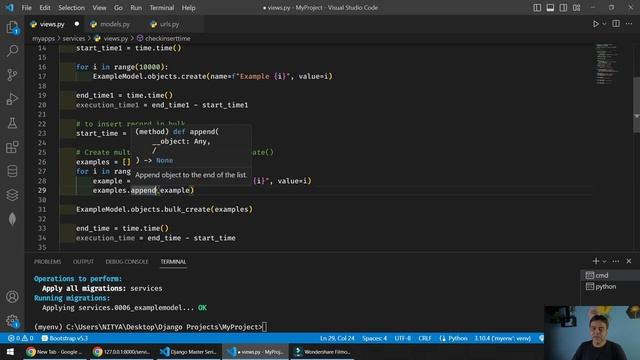Toggle the primary side bar layout
Image resolution: width=640 pixels, height=360 pixels.
(x=537, y=8)
